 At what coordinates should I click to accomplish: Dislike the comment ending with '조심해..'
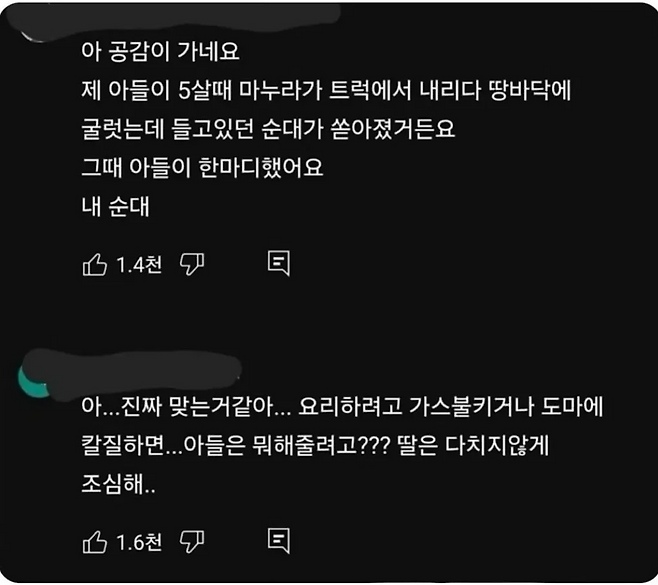[x=191, y=542]
